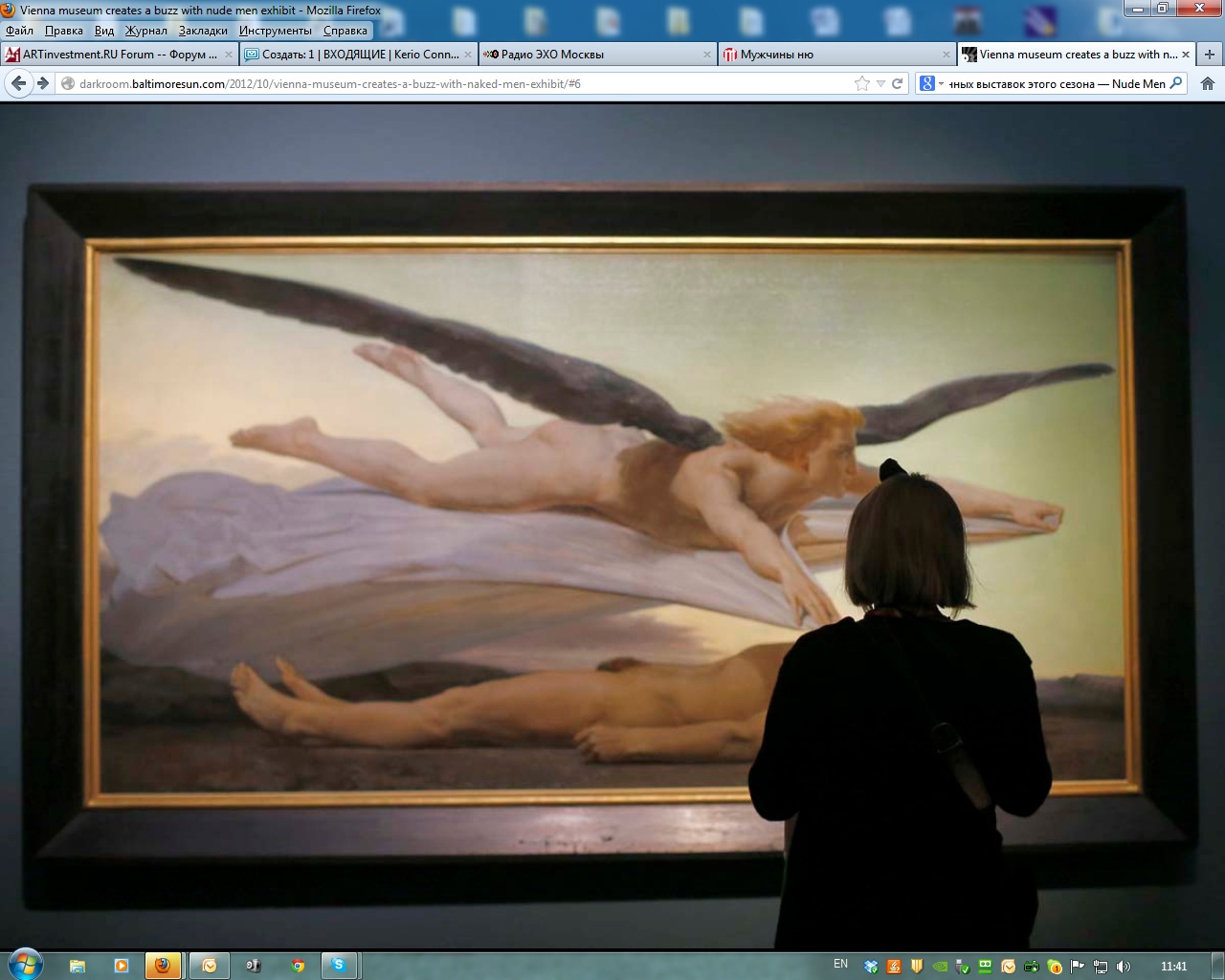Go forward with the forward arrow button
The width and height of the screenshot is (1225, 980).
click(x=43, y=83)
